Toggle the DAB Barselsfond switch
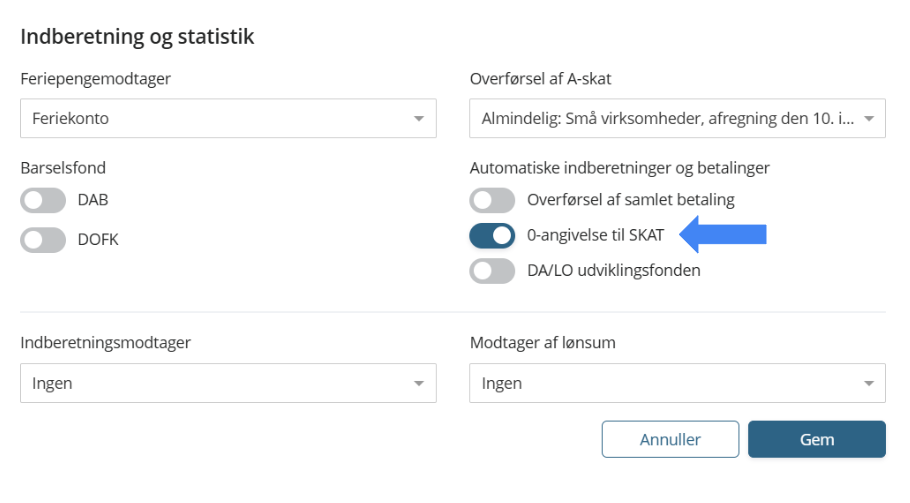Screen dimensions: 910x503 [43, 200]
